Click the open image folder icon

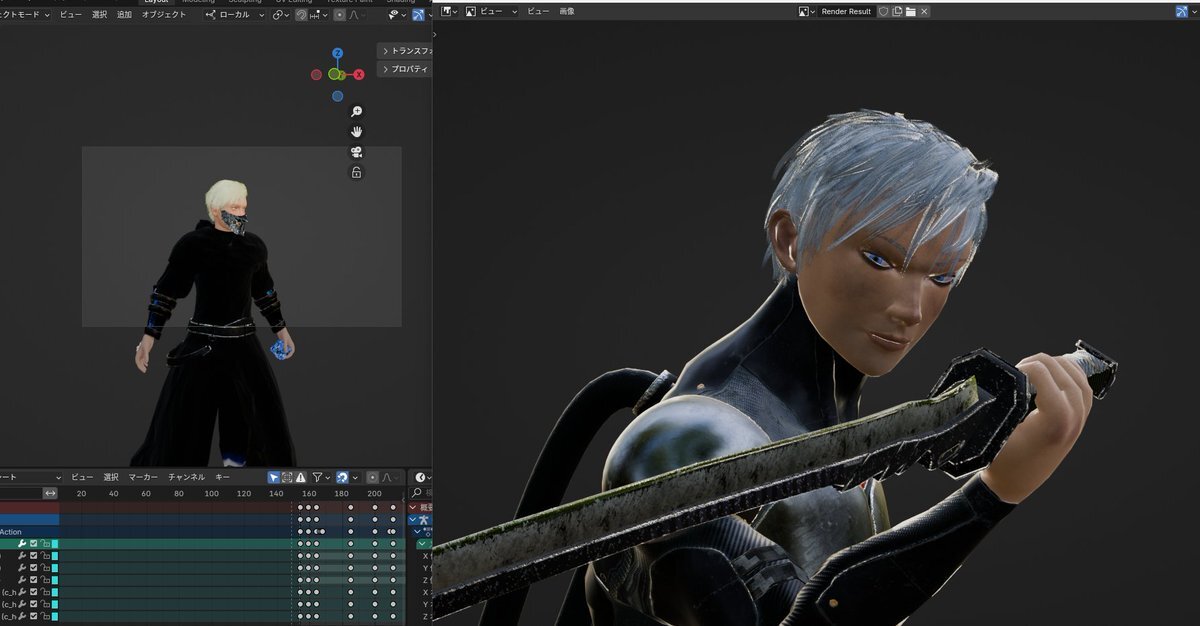911,11
